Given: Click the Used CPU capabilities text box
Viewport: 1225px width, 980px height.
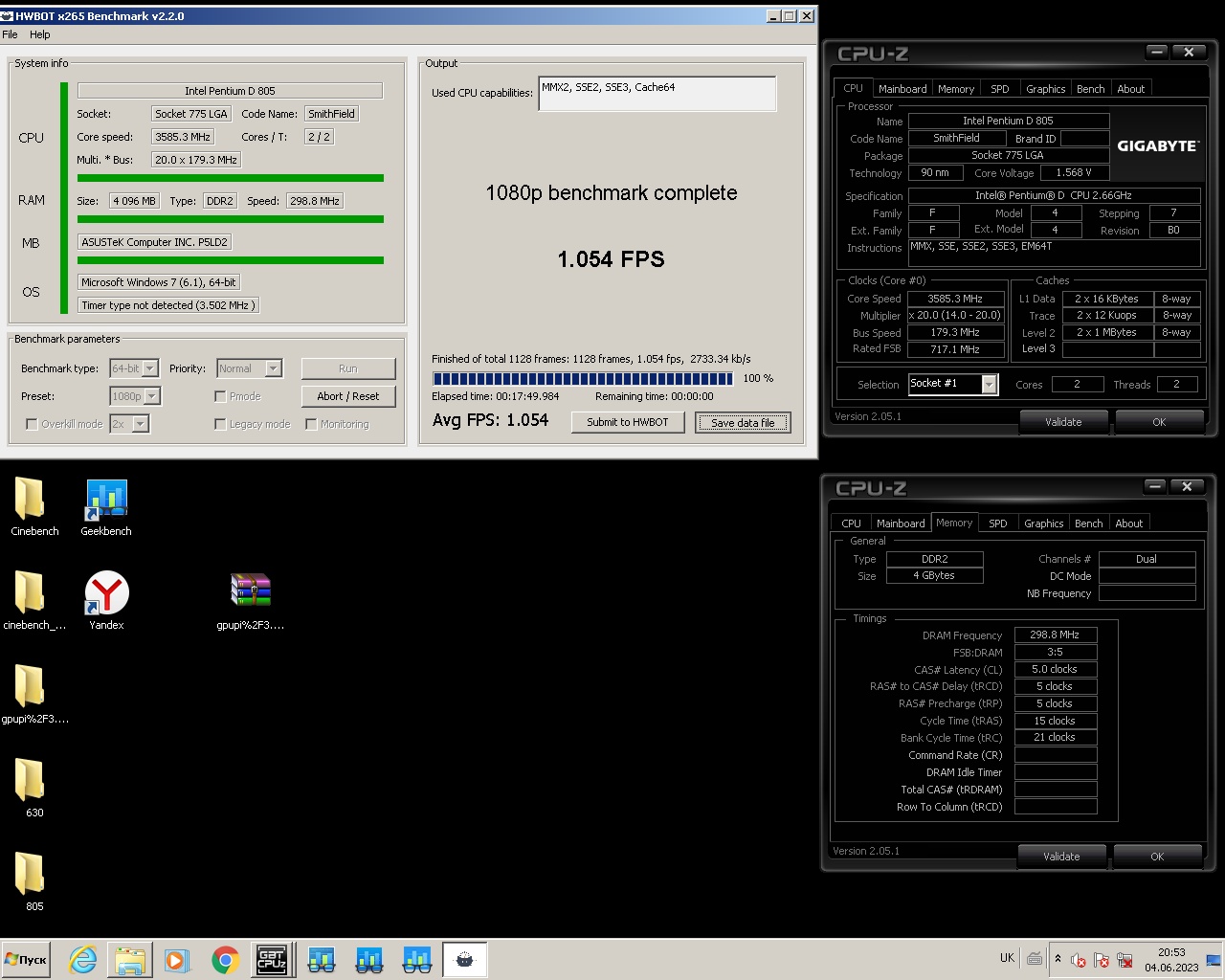Looking at the screenshot, I should pos(657,94).
